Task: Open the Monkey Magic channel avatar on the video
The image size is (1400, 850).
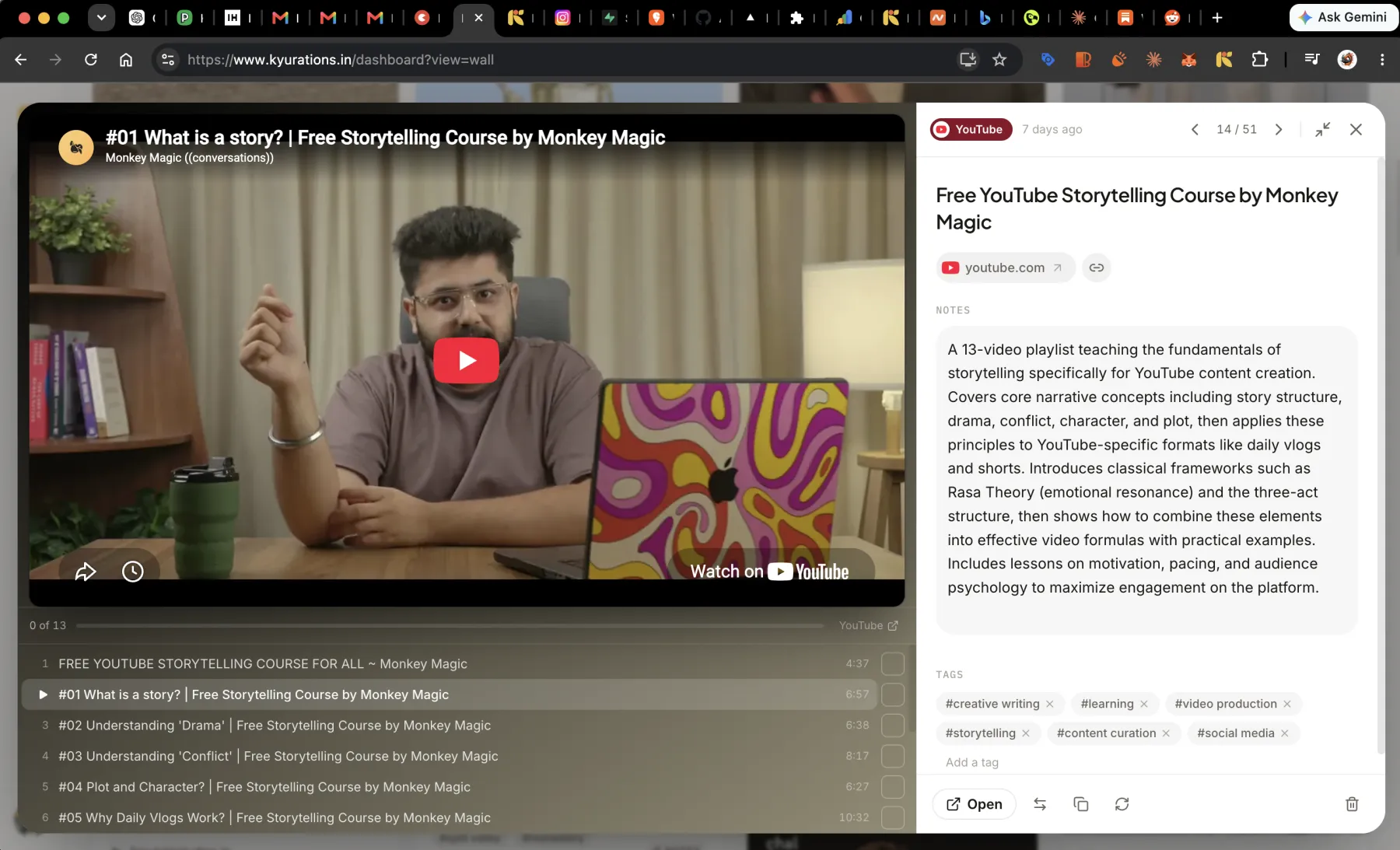Action: [x=76, y=147]
